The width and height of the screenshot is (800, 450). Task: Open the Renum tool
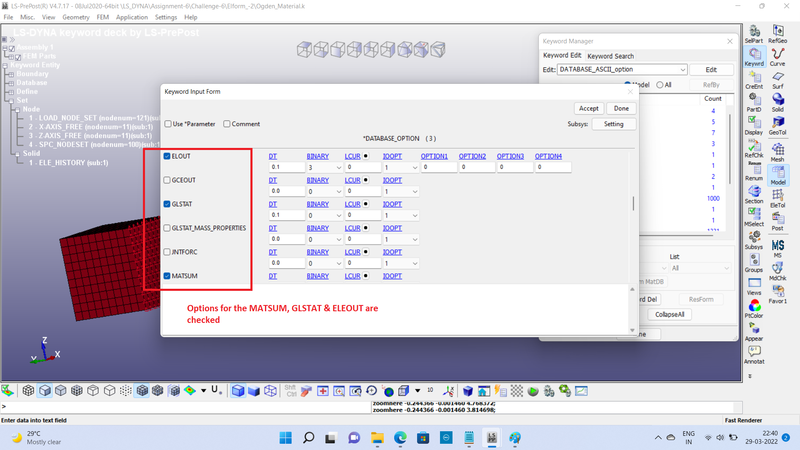click(754, 171)
